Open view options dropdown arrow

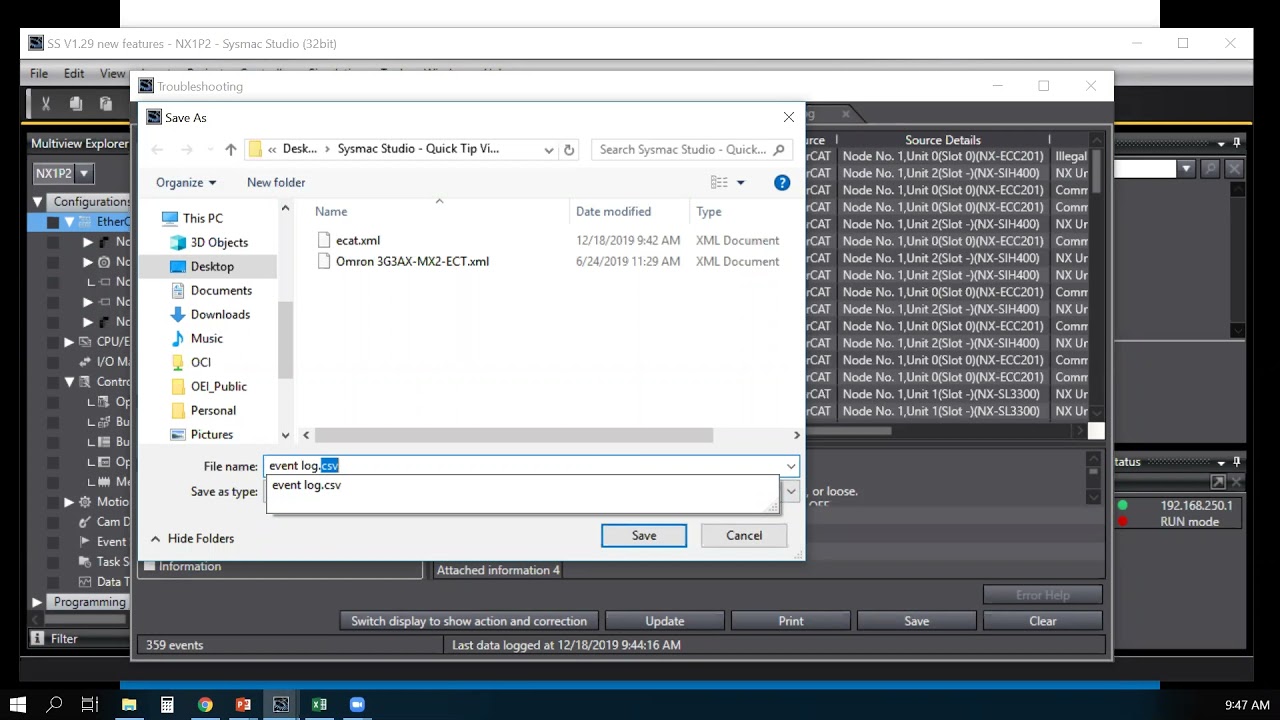741,182
